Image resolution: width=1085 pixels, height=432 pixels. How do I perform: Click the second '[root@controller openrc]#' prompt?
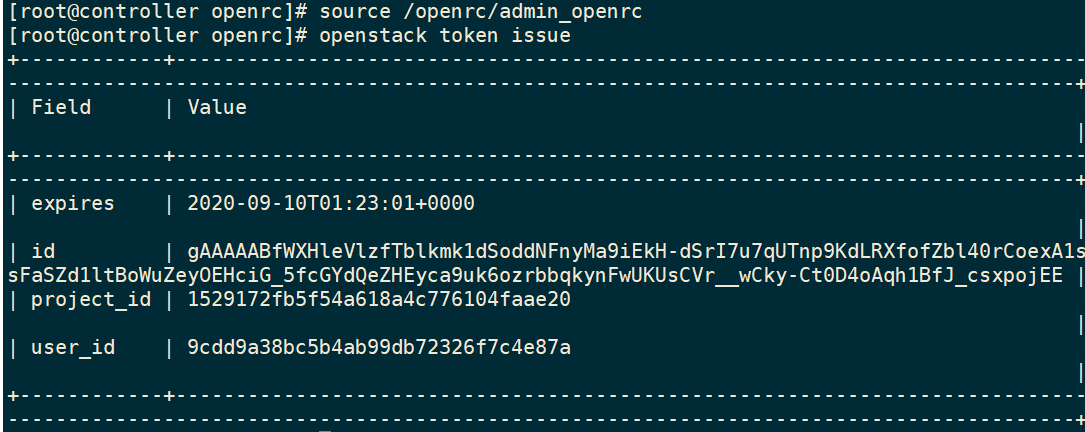pos(158,35)
